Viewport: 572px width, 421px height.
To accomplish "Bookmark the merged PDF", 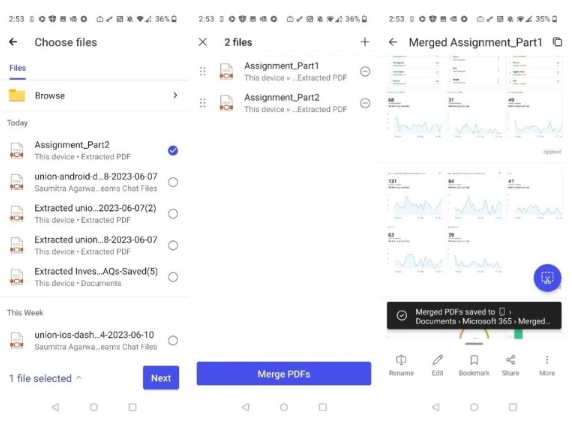I will pyautogui.click(x=474, y=360).
